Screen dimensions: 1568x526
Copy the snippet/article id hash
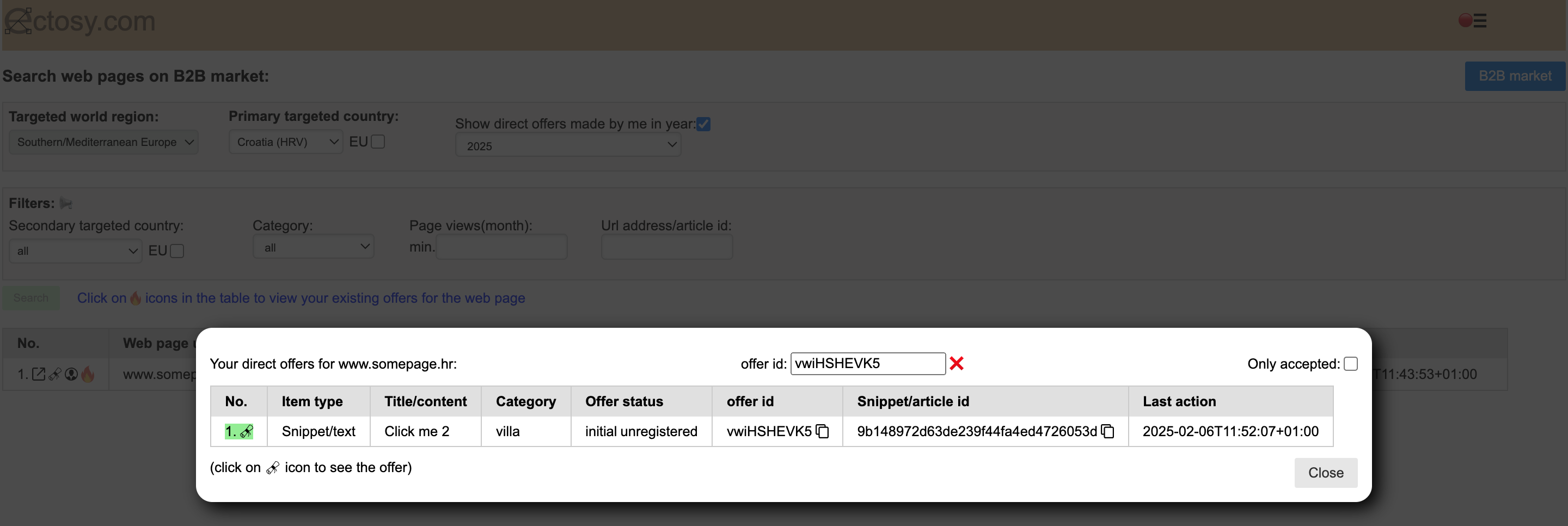[1108, 432]
